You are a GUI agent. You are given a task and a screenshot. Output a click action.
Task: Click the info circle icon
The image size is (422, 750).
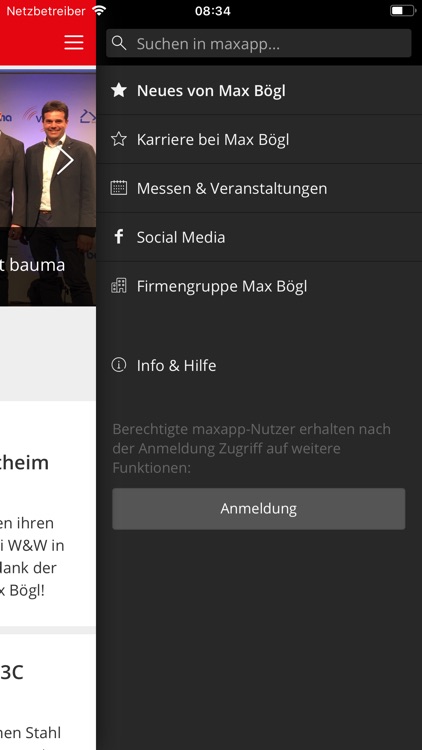coord(119,365)
